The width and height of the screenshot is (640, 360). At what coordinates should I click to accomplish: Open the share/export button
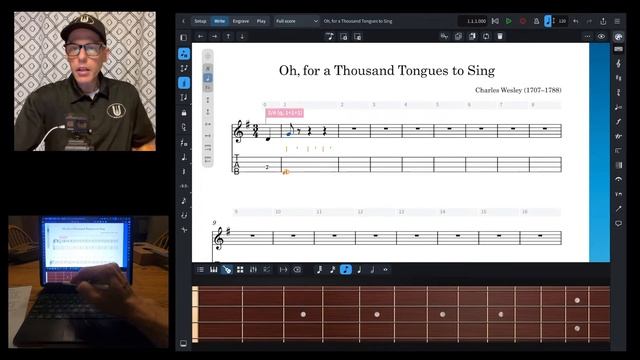(x=603, y=21)
